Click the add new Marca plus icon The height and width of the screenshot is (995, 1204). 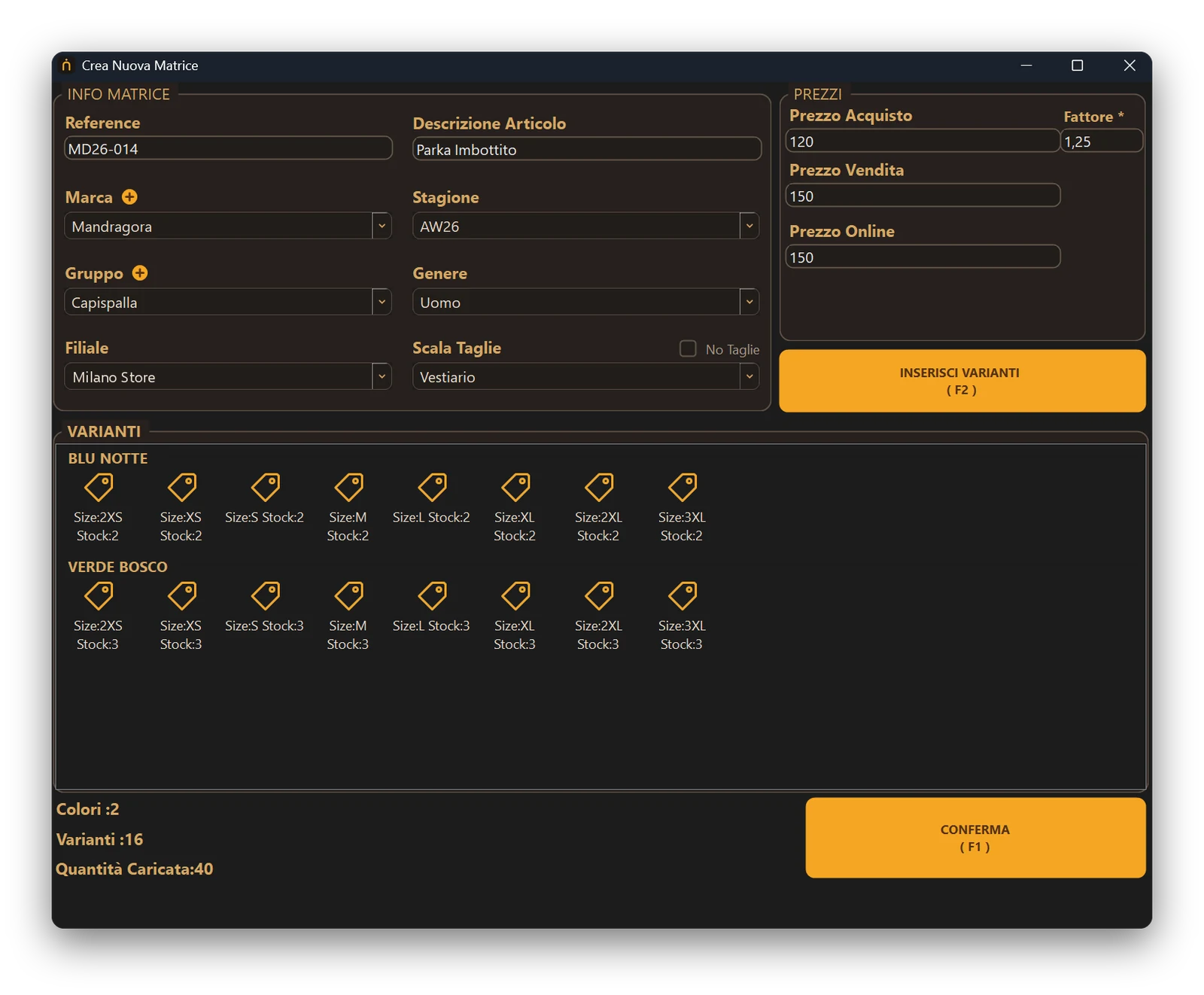tap(129, 197)
